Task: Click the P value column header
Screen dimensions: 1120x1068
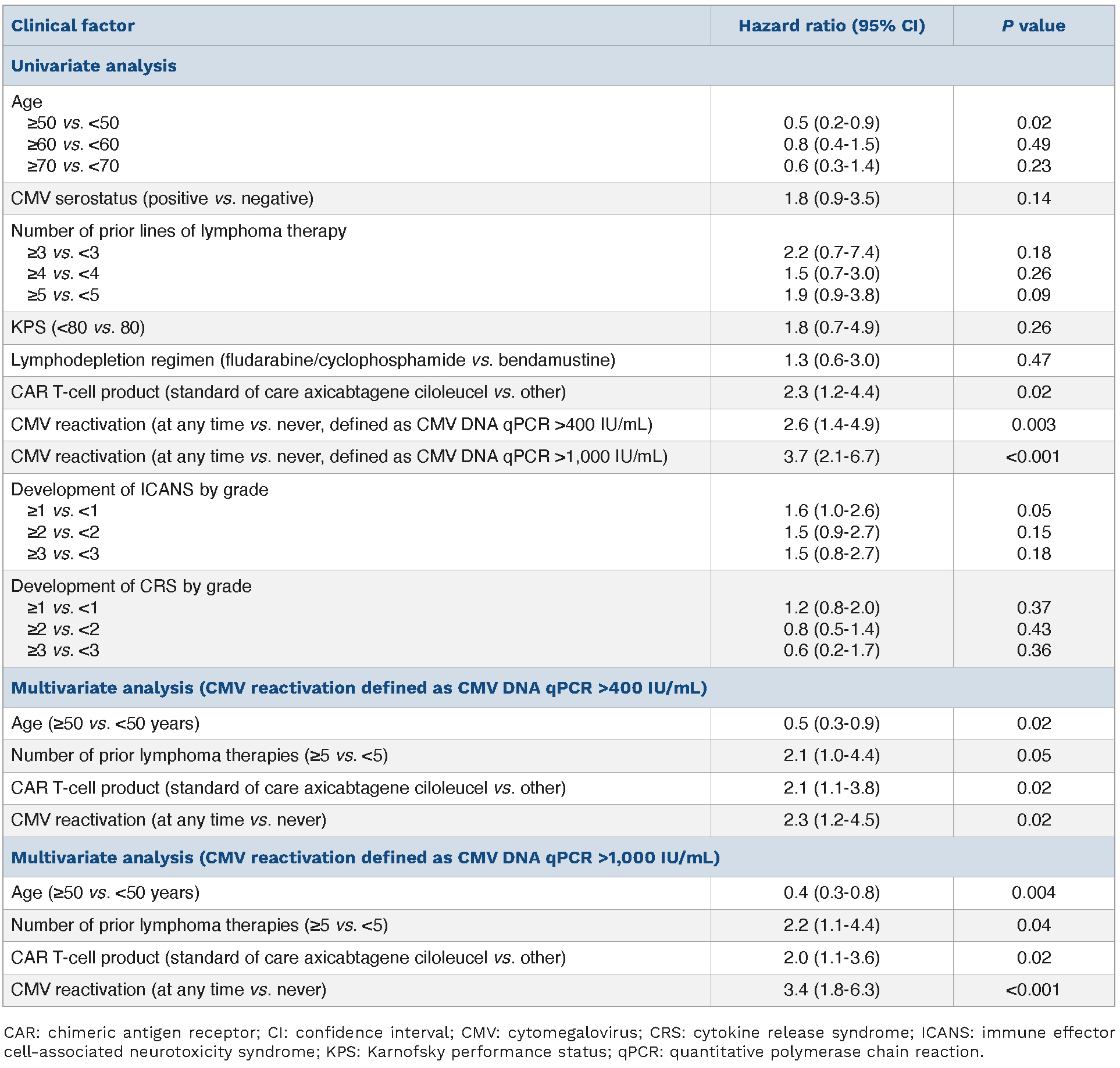Action: 1033,26
